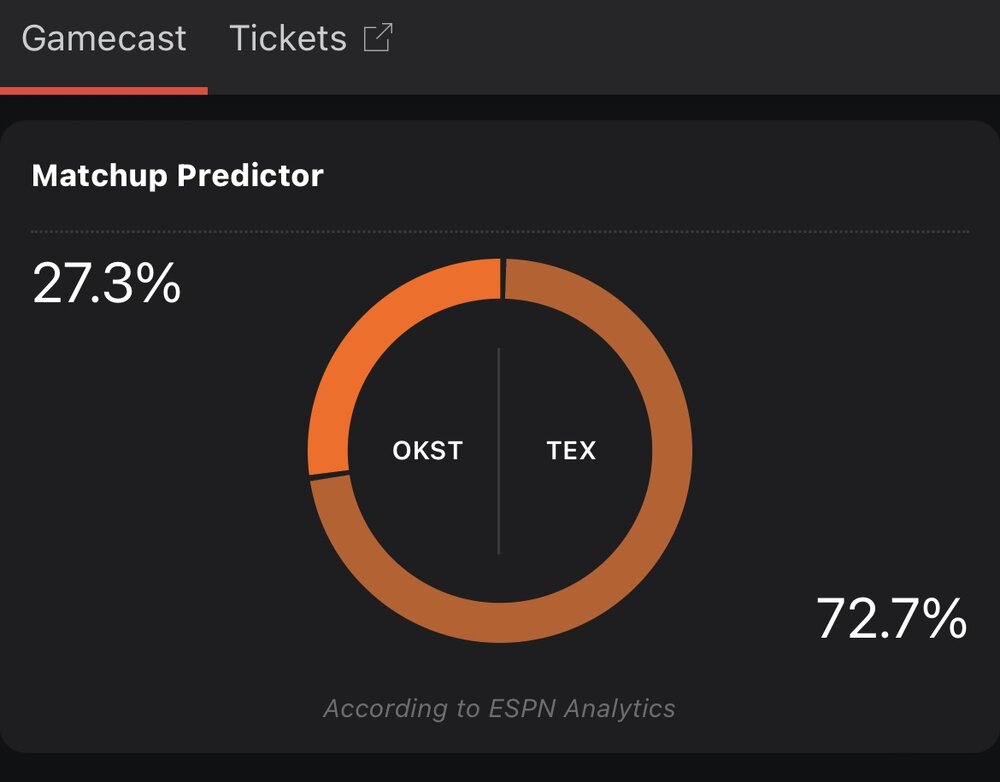Click the dotted separator below Matchup Predictor
1000x782 pixels.
pyautogui.click(x=500, y=232)
